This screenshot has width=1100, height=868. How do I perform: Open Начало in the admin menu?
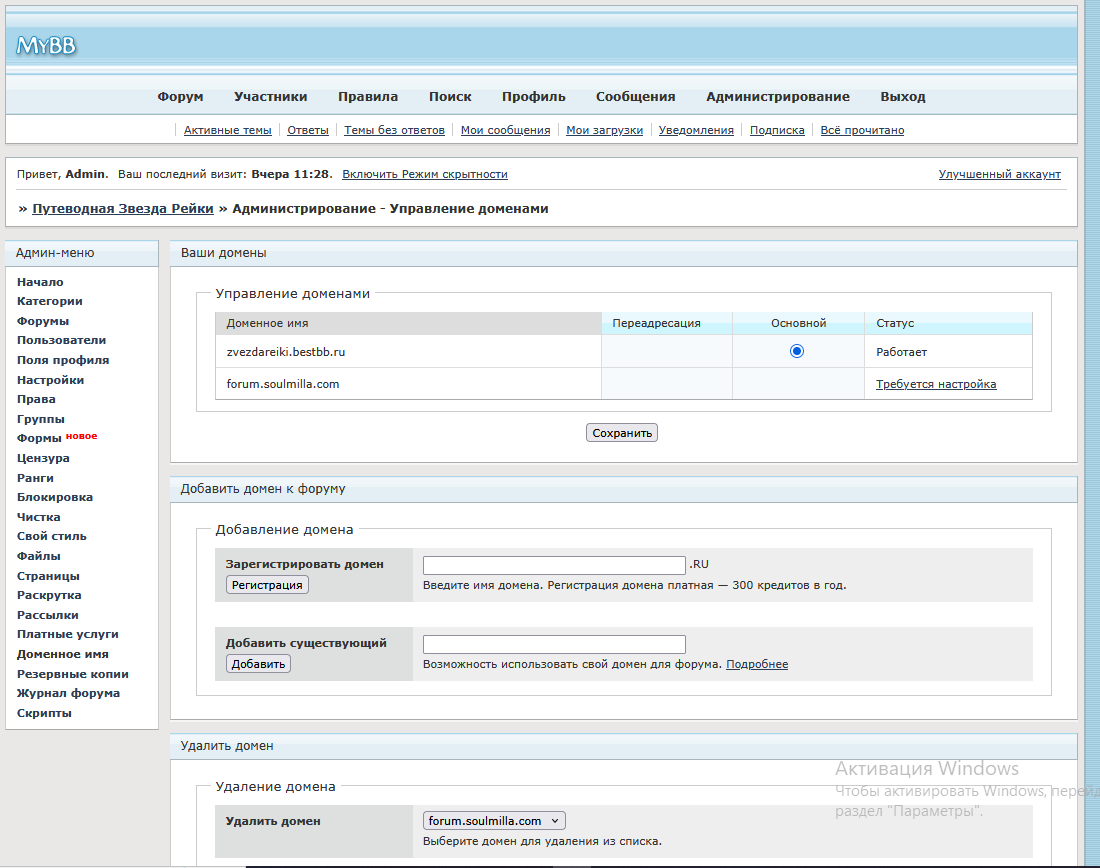tap(40, 282)
